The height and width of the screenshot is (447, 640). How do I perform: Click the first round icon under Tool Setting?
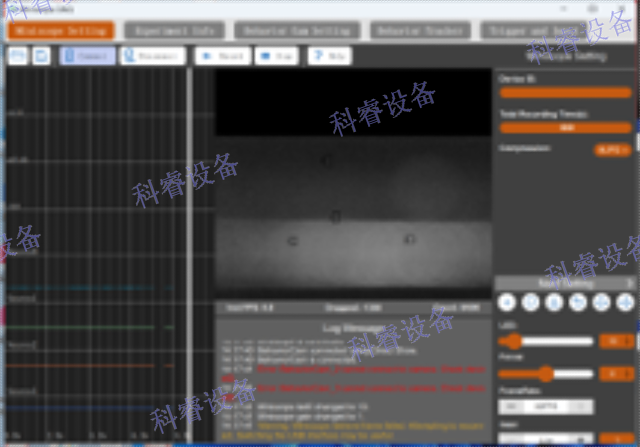pos(507,303)
